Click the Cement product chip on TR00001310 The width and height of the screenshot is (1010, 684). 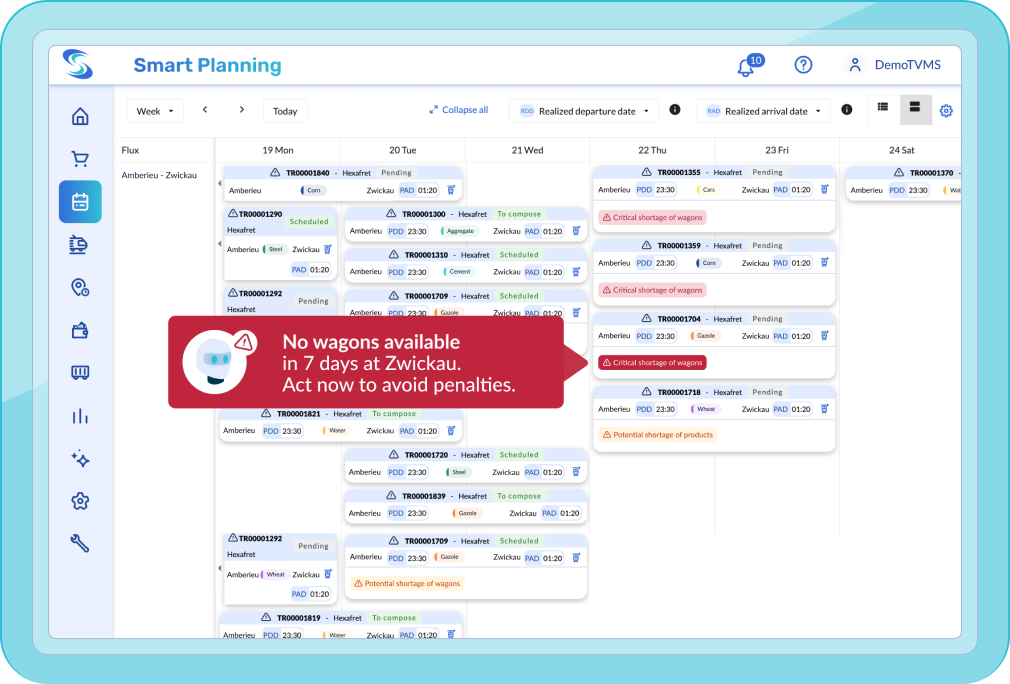click(459, 272)
